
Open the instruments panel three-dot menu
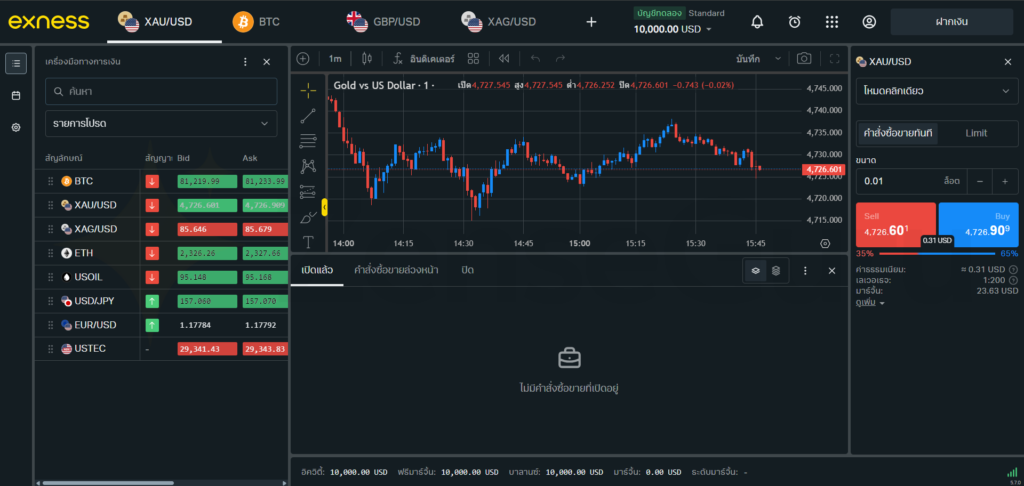(246, 61)
